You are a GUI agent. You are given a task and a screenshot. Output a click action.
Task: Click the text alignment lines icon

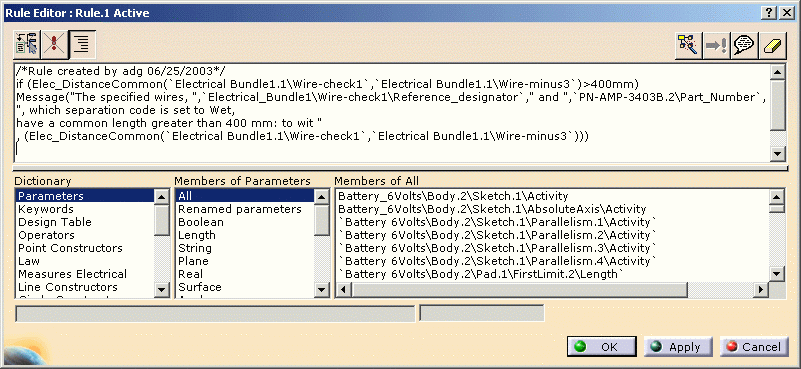coord(82,44)
